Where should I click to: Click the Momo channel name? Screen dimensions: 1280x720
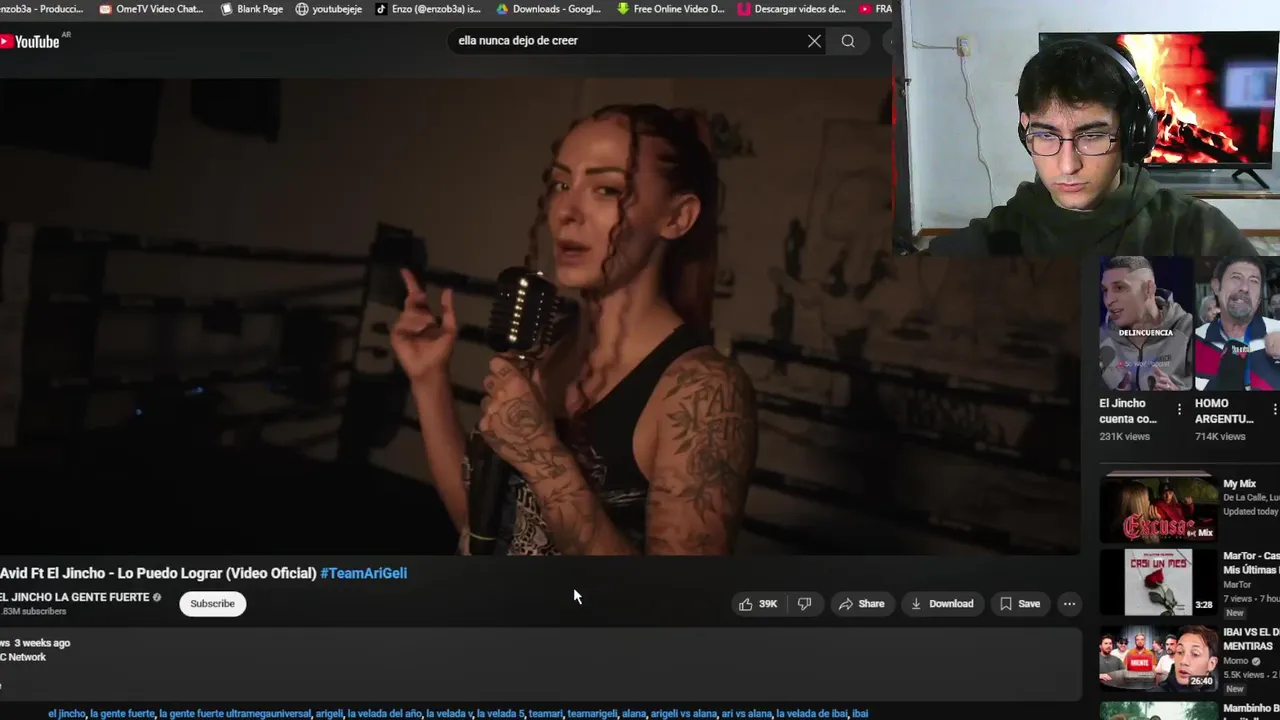click(x=1237, y=661)
